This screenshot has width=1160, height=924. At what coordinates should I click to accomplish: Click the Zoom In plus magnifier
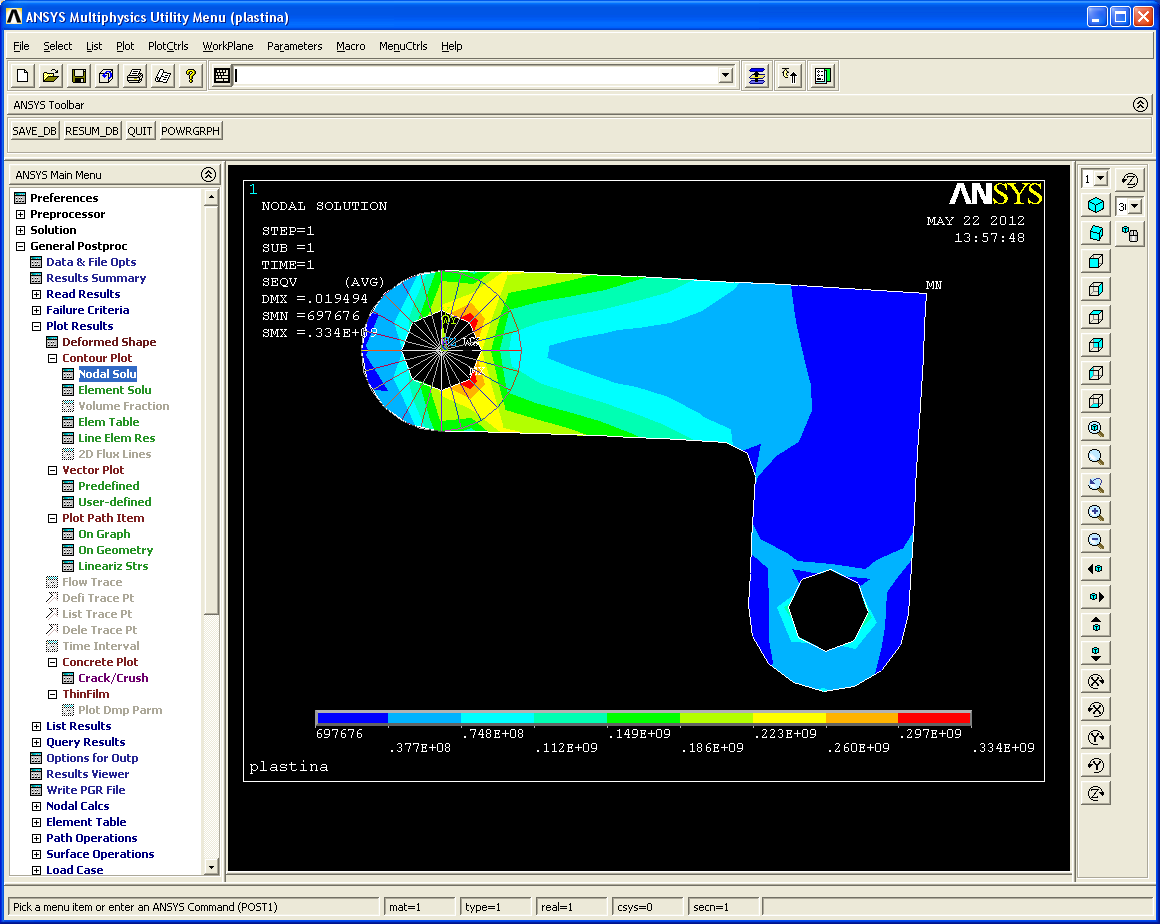pos(1096,512)
